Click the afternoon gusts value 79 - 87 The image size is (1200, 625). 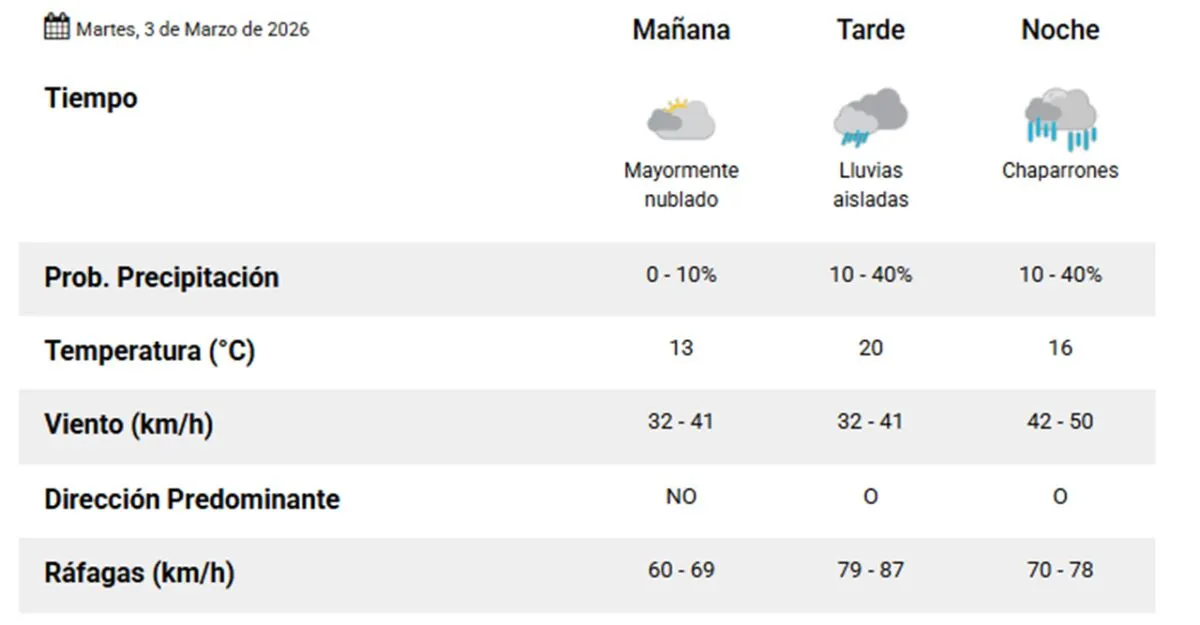point(870,570)
